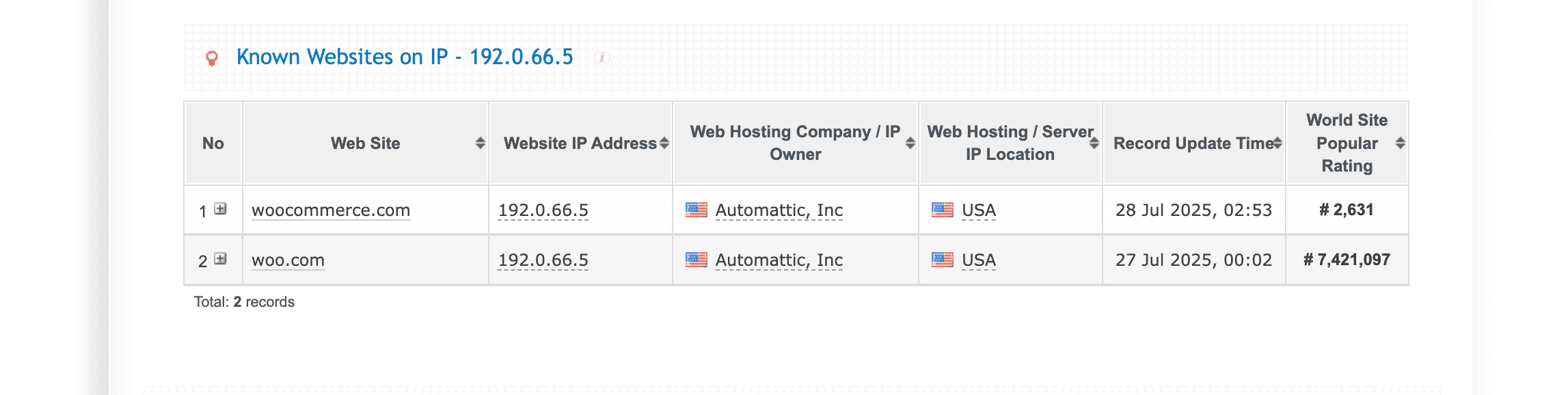The image size is (1568, 395).
Task: Click the sort icon on Record Update Time column
Action: [1278, 142]
